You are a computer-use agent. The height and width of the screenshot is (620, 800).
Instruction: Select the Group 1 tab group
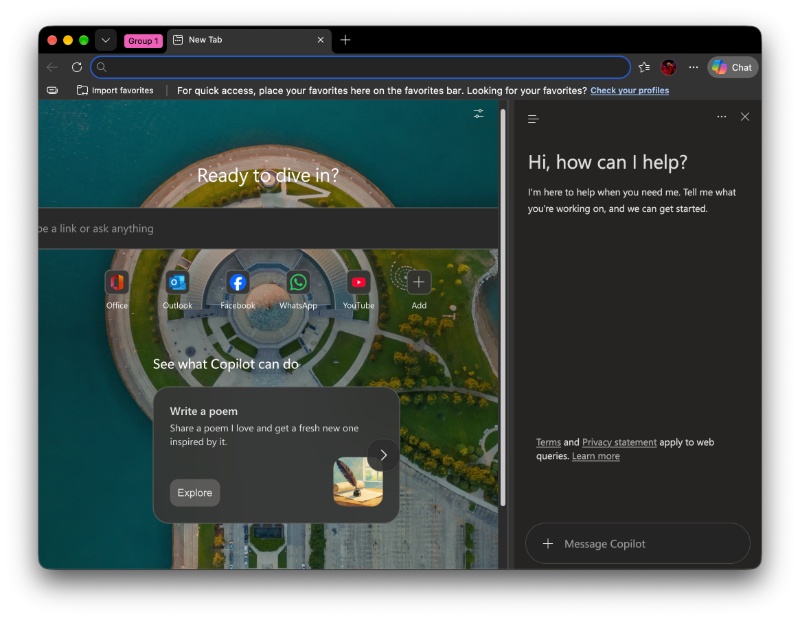pyautogui.click(x=143, y=41)
